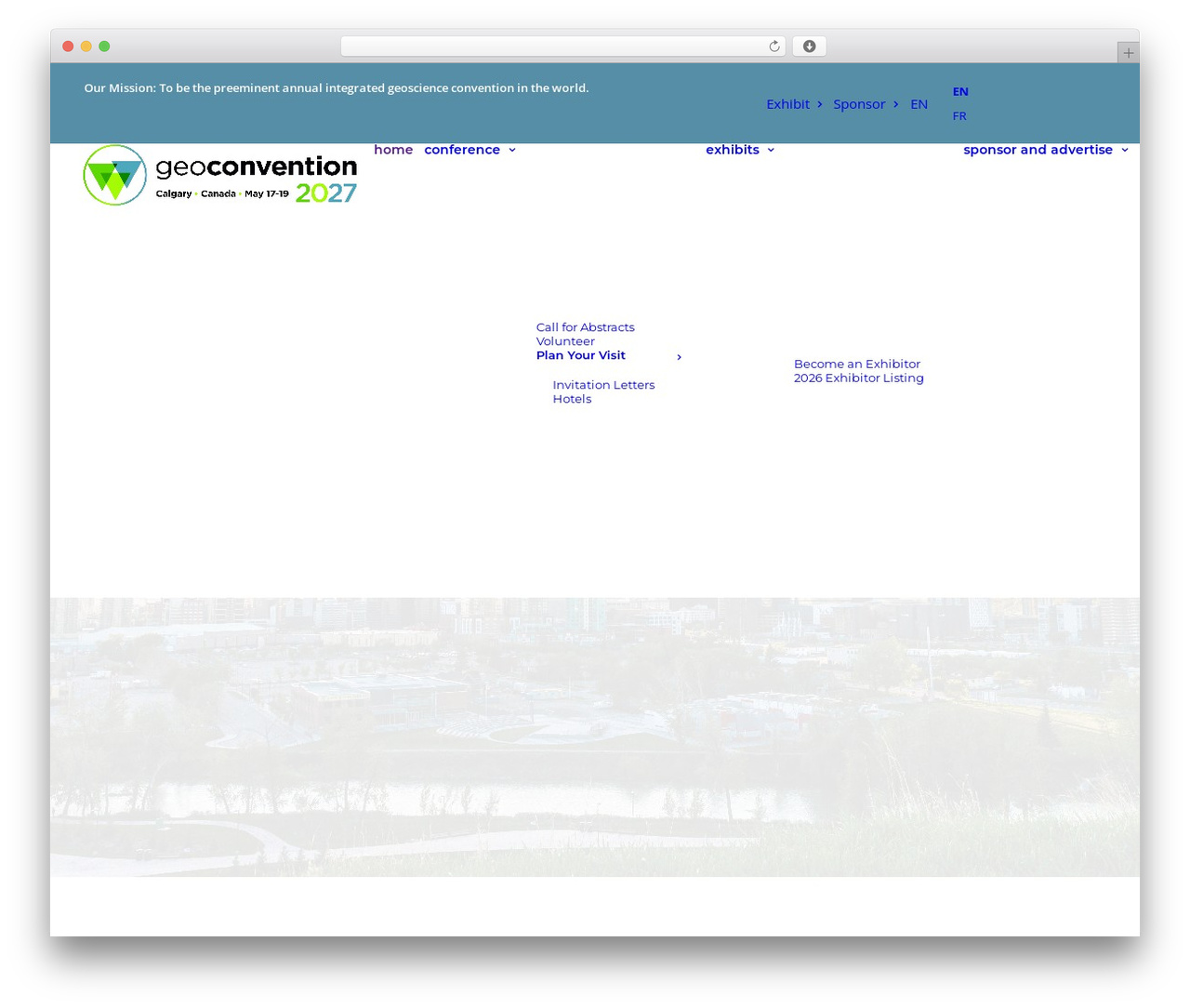Viewport: 1190px width, 1008px height.
Task: Click the browser address bar
Action: tap(562, 46)
